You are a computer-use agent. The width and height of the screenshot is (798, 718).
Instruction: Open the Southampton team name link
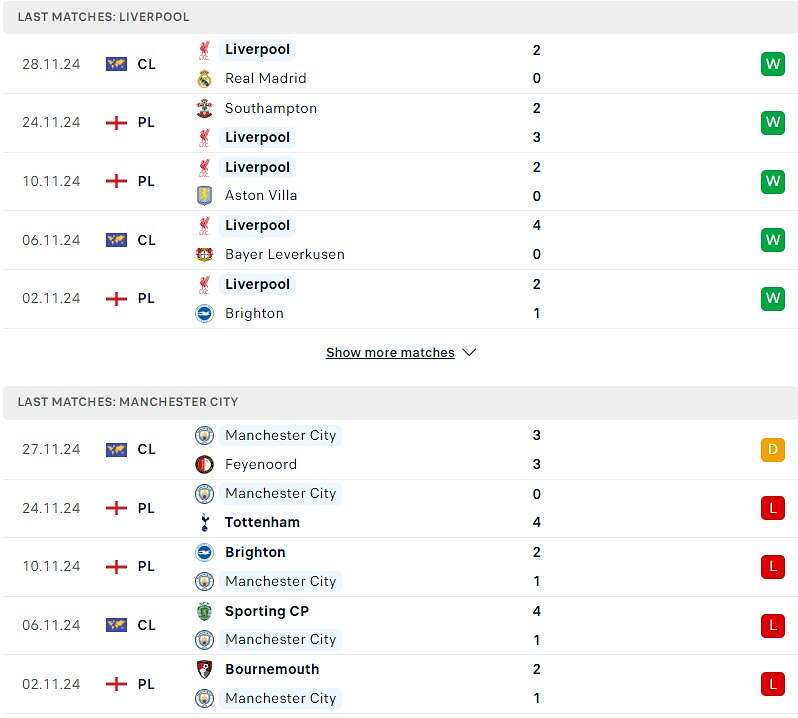pos(271,108)
